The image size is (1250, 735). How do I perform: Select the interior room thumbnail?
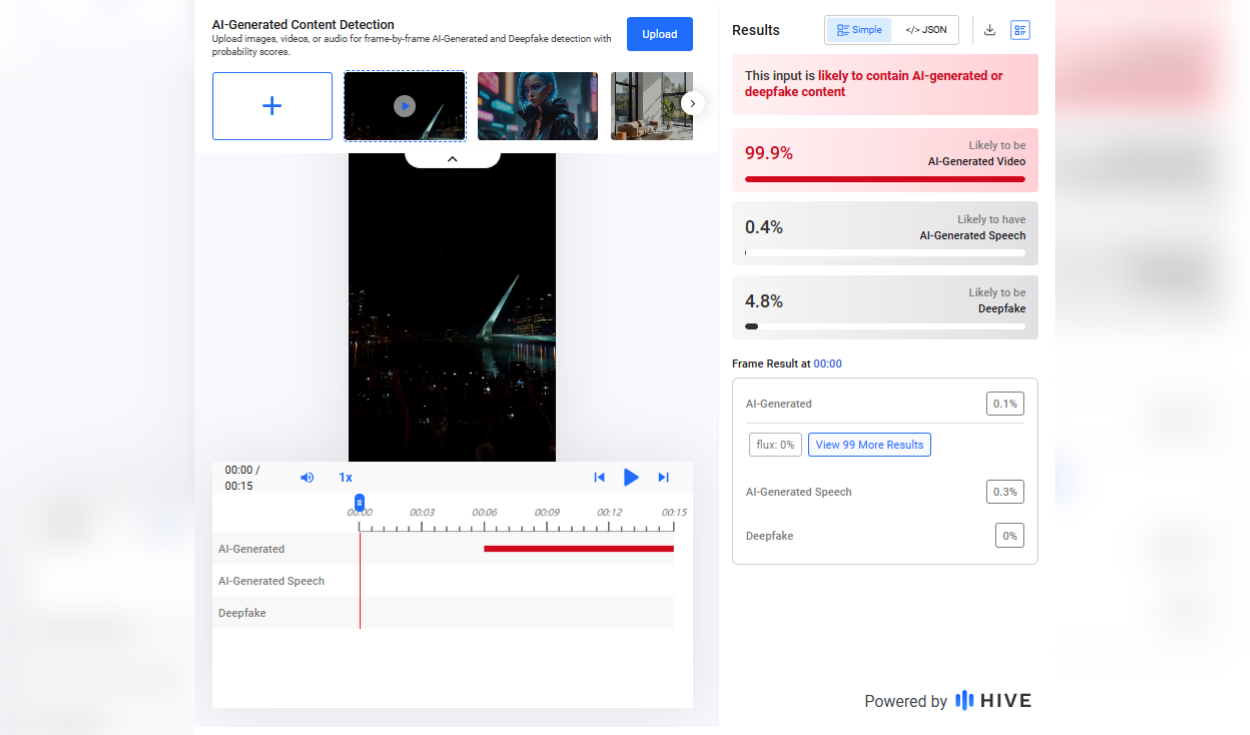(x=652, y=106)
